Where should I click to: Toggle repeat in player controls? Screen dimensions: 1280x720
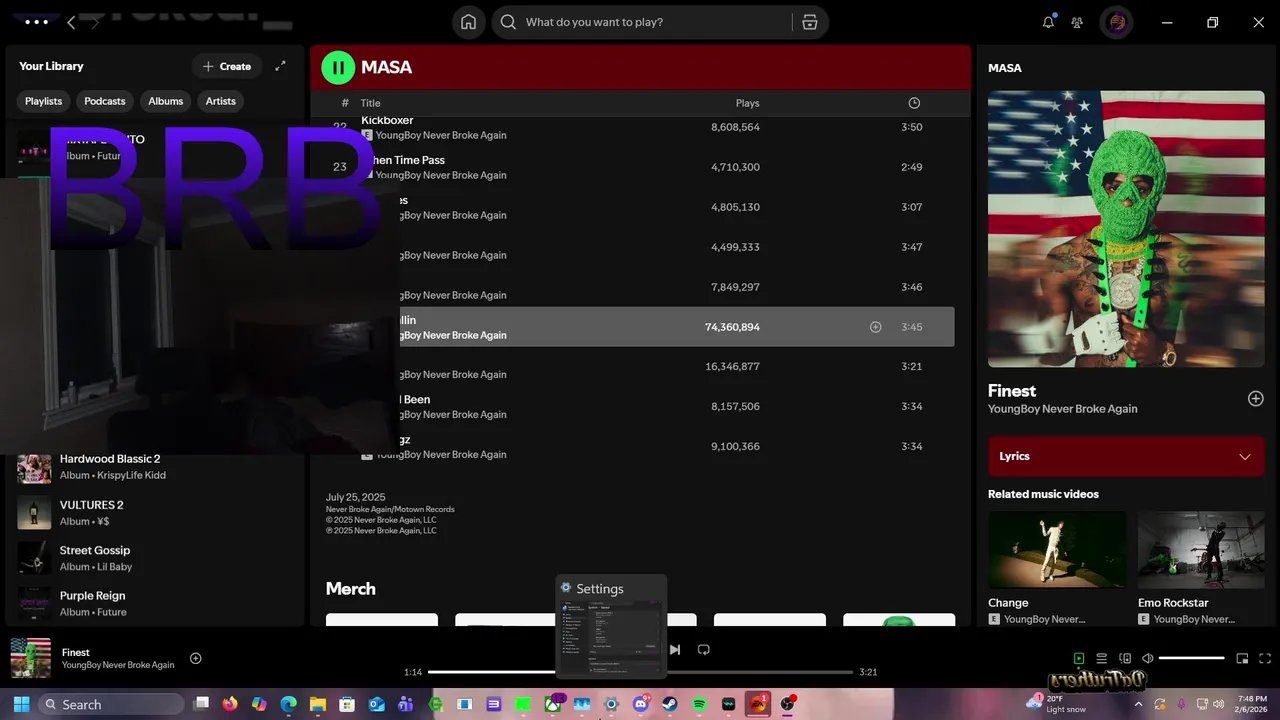(x=704, y=649)
